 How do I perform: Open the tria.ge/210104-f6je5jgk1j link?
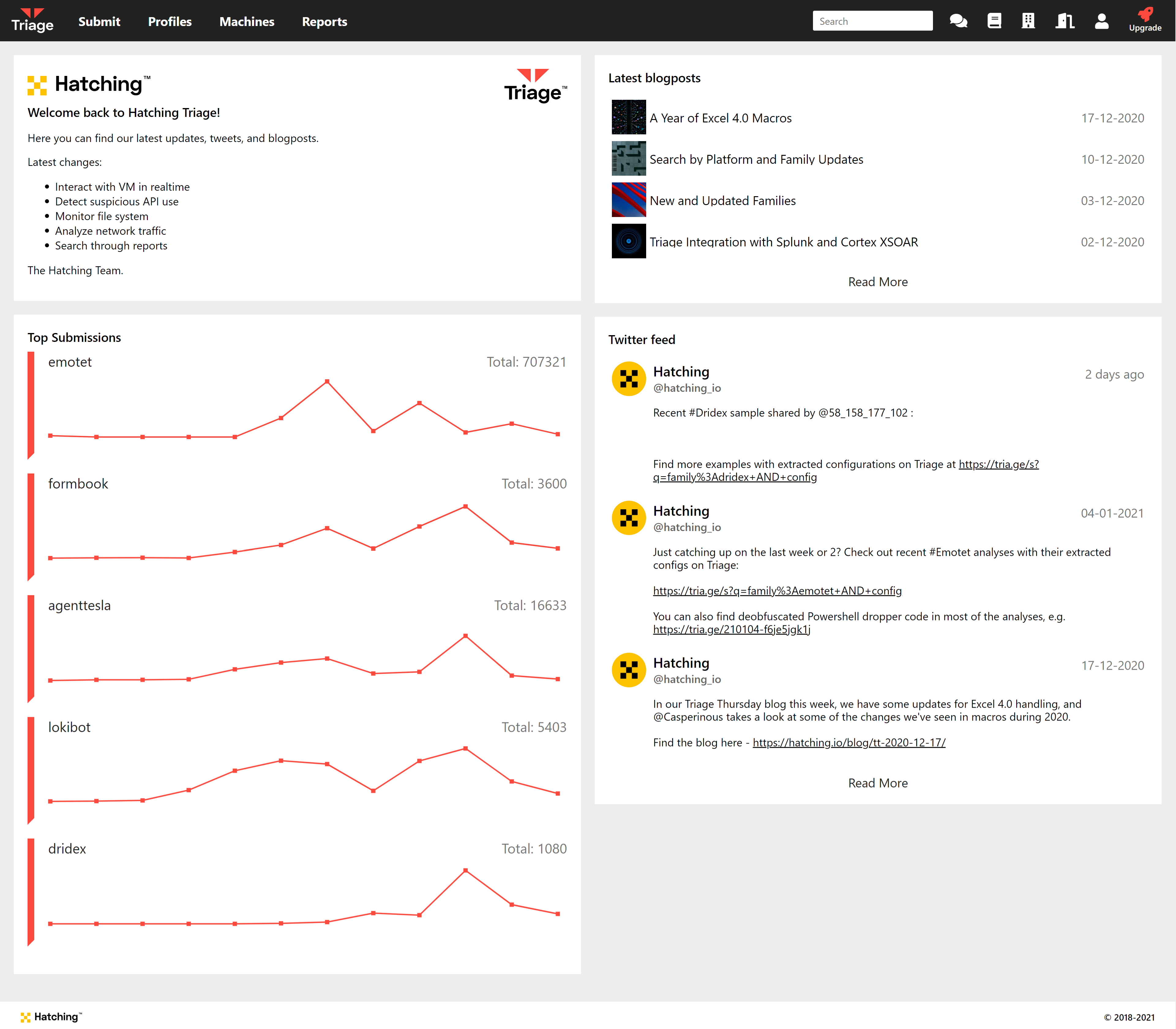pos(732,630)
